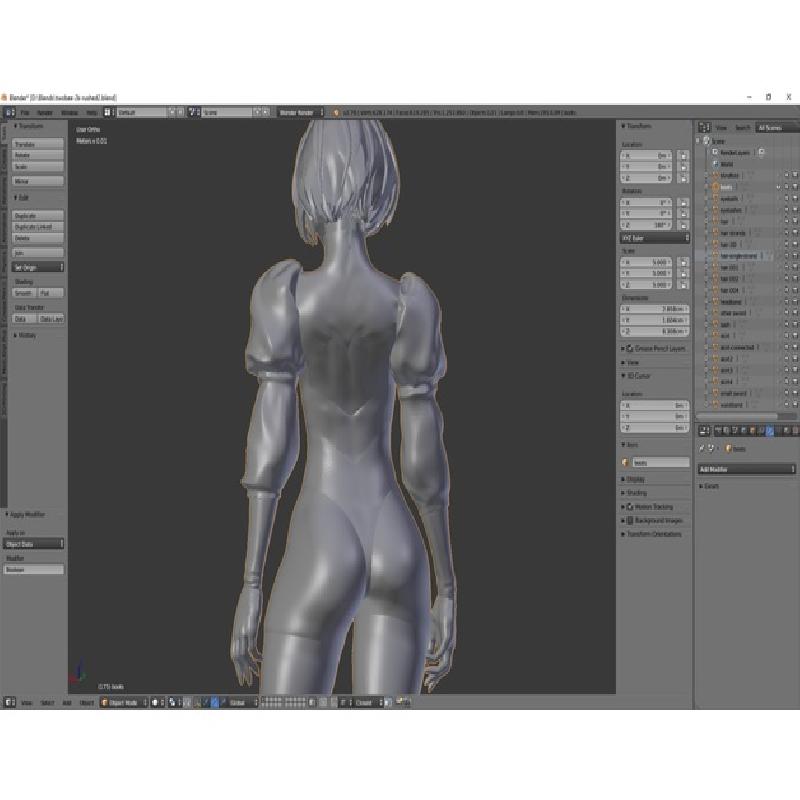Image resolution: width=800 pixels, height=800 pixels.
Task: Open the Window menu
Action: (70, 112)
